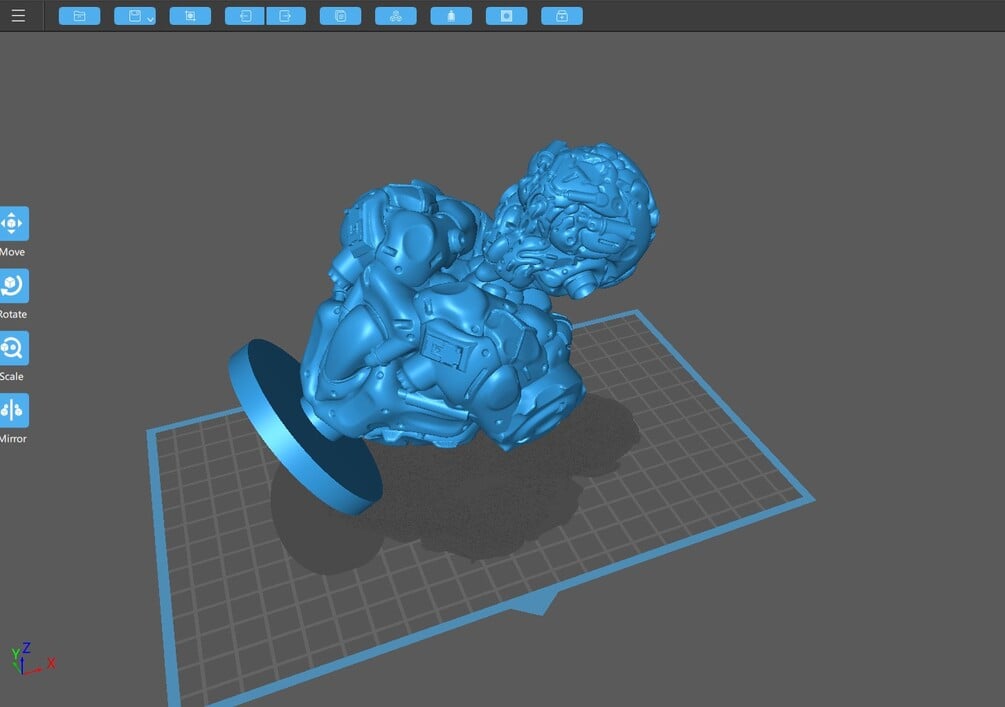
Task: Click the last toolbar icon with plus box
Action: [x=562, y=16]
